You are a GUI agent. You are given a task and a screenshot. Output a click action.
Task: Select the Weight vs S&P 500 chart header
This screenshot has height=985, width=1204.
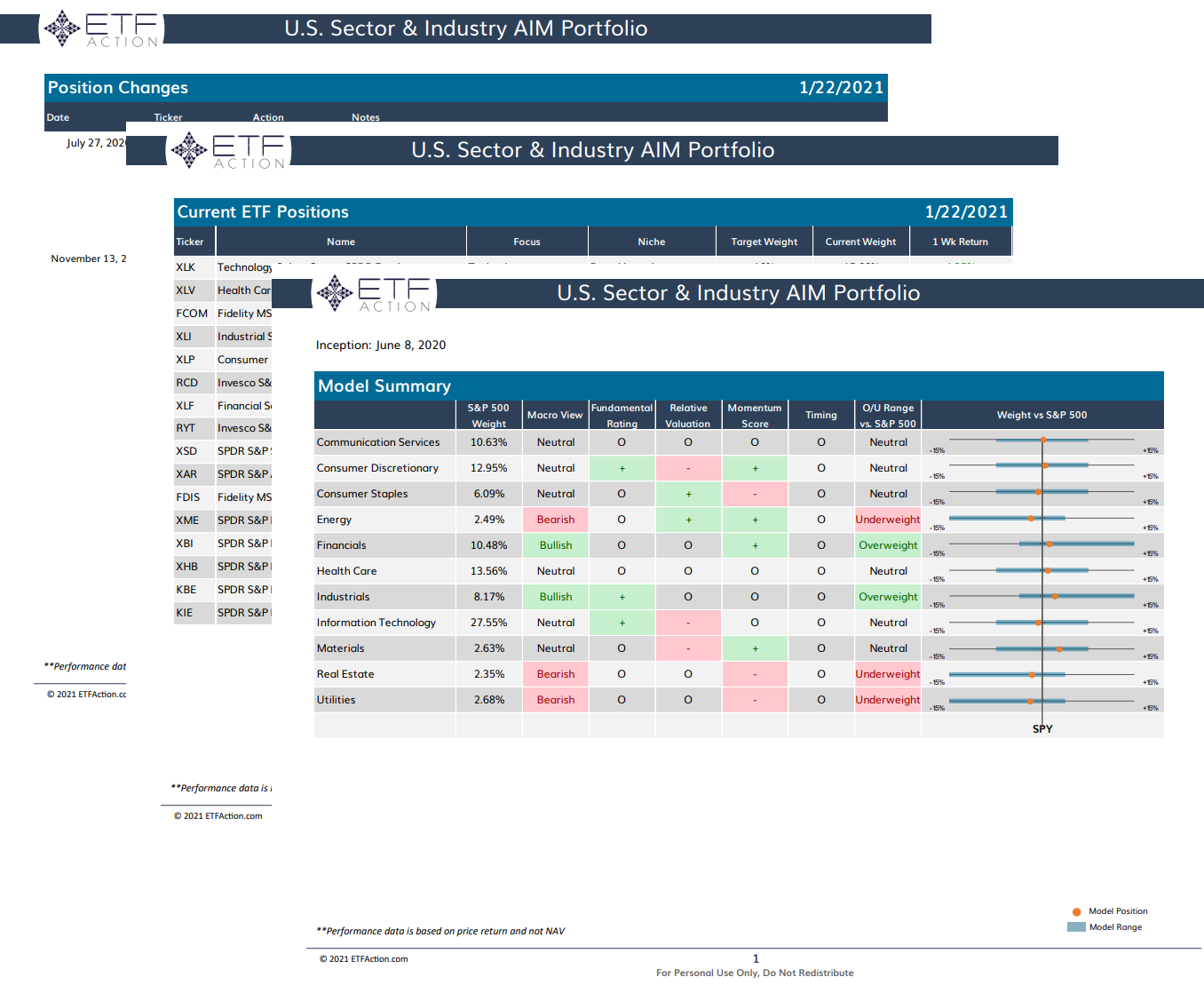pyautogui.click(x=1042, y=416)
